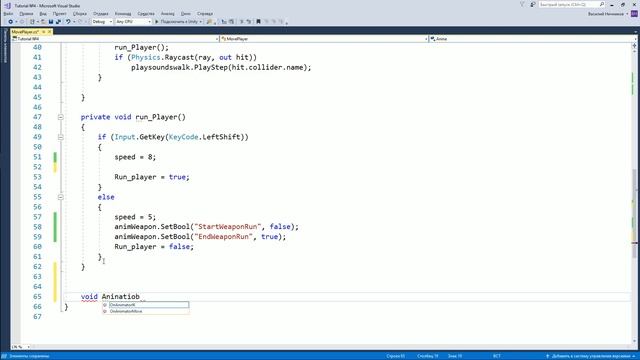Viewport: 640px width, 360px height.
Task: Click the undo arrow icon
Action: pos(68,22)
